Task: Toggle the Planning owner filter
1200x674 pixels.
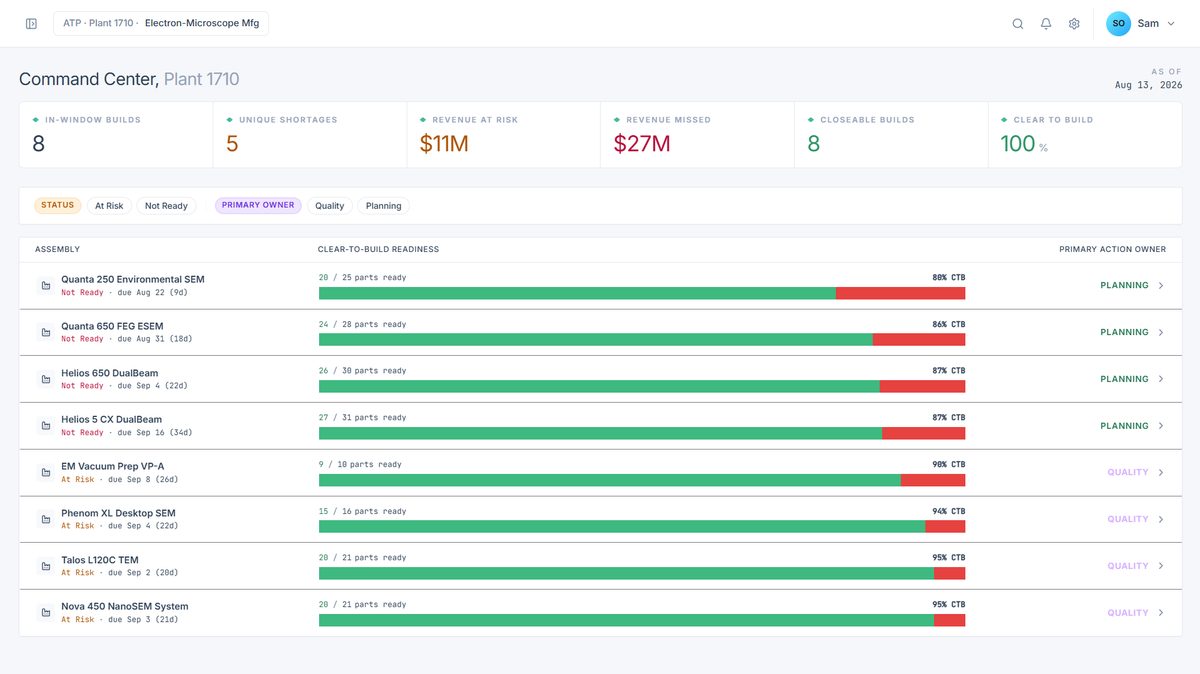Action: 383,205
